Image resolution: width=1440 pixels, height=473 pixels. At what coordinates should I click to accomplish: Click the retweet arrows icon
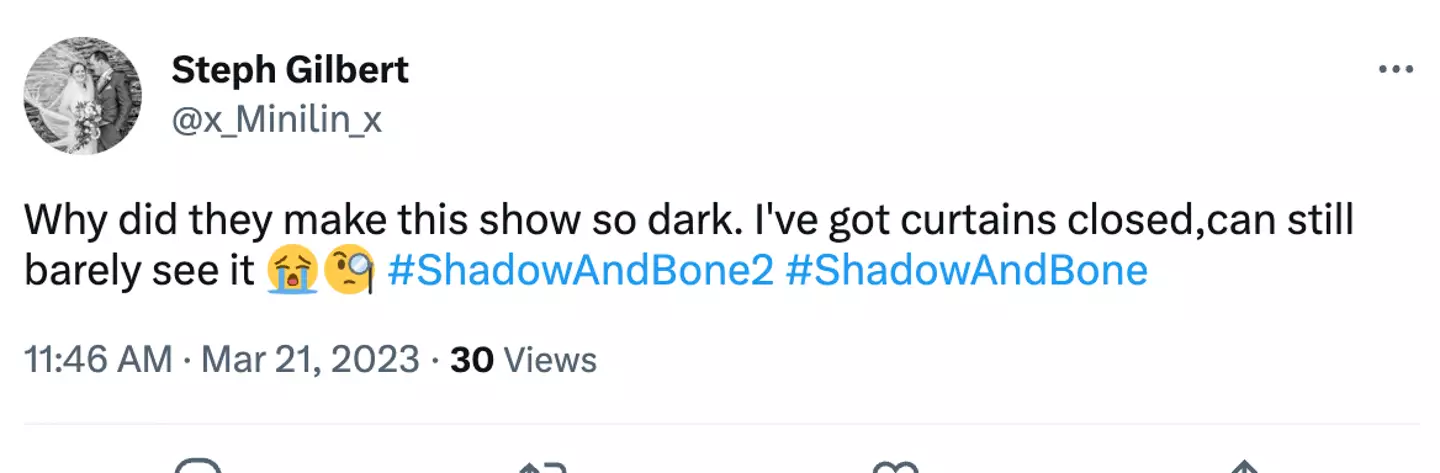click(544, 466)
